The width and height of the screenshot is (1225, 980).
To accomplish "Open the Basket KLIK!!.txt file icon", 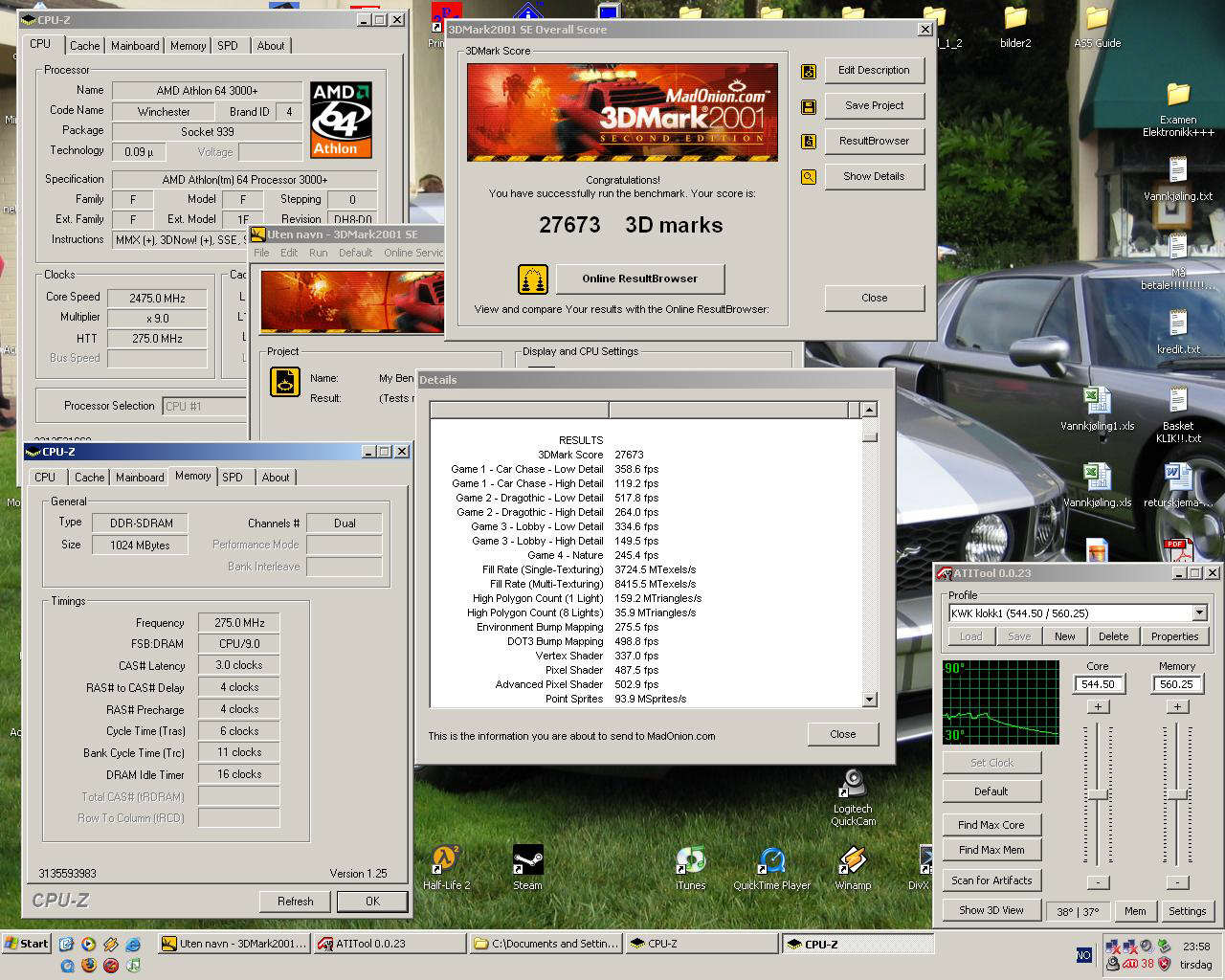I will [1178, 401].
